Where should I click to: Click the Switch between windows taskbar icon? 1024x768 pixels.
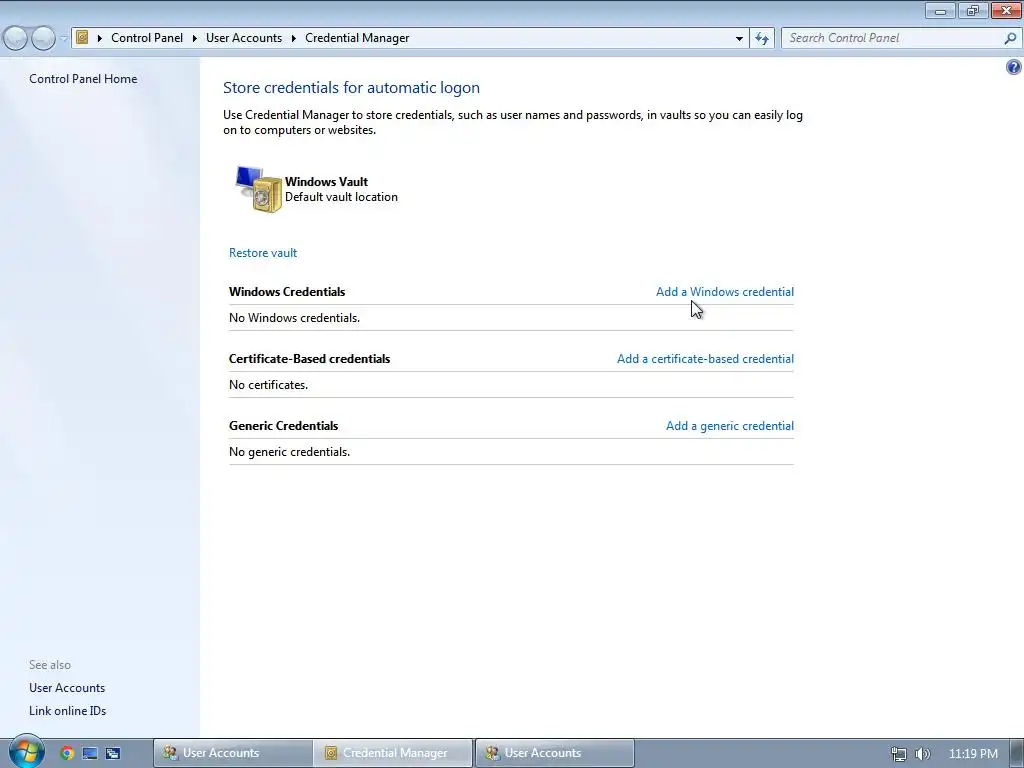click(x=113, y=753)
